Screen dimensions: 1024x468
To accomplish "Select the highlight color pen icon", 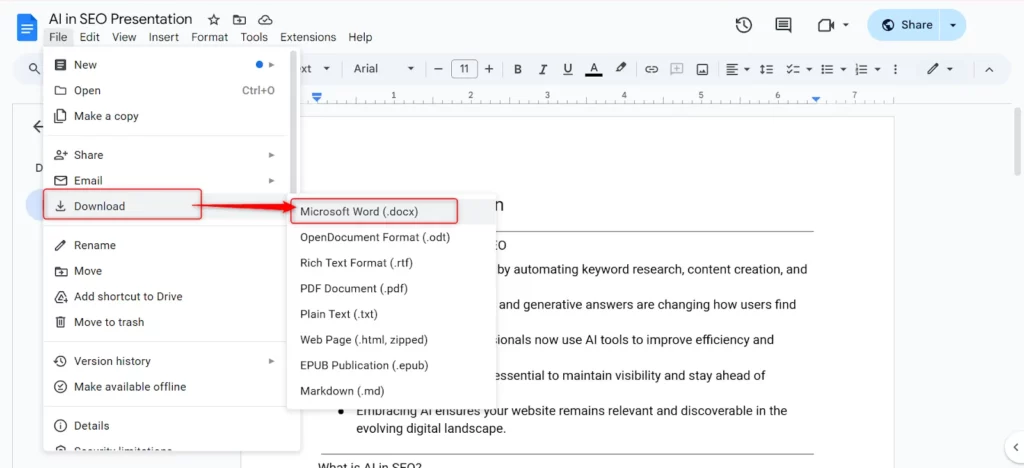I will [x=620, y=69].
